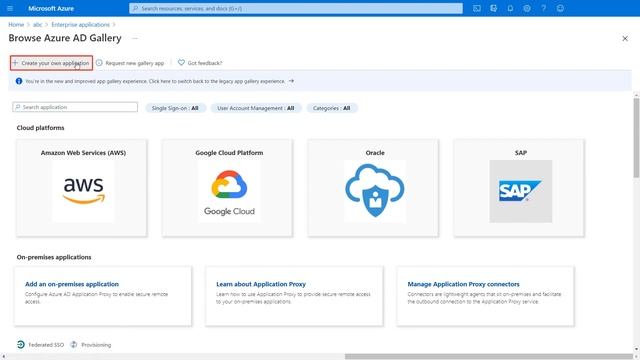Click the On-premises applications heading
Image resolution: width=640 pixels, height=360 pixels.
click(54, 257)
